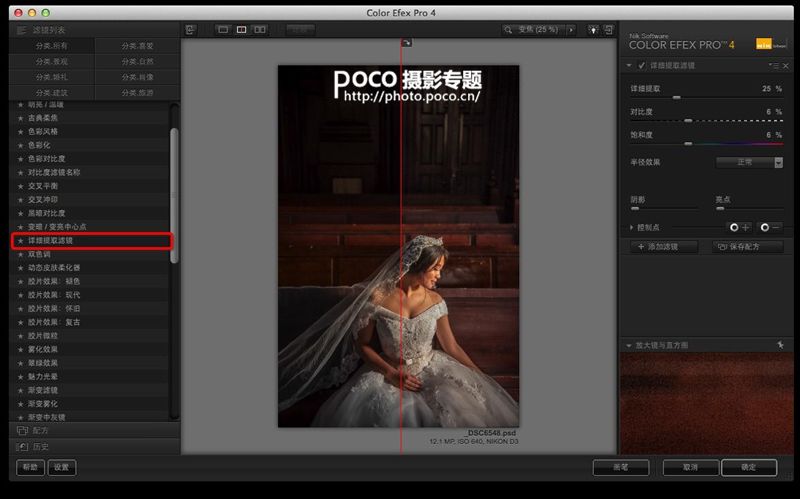This screenshot has height=499, width=800.
Task: Click star icon next to 渐变滤镜 filter
Action: [20, 390]
